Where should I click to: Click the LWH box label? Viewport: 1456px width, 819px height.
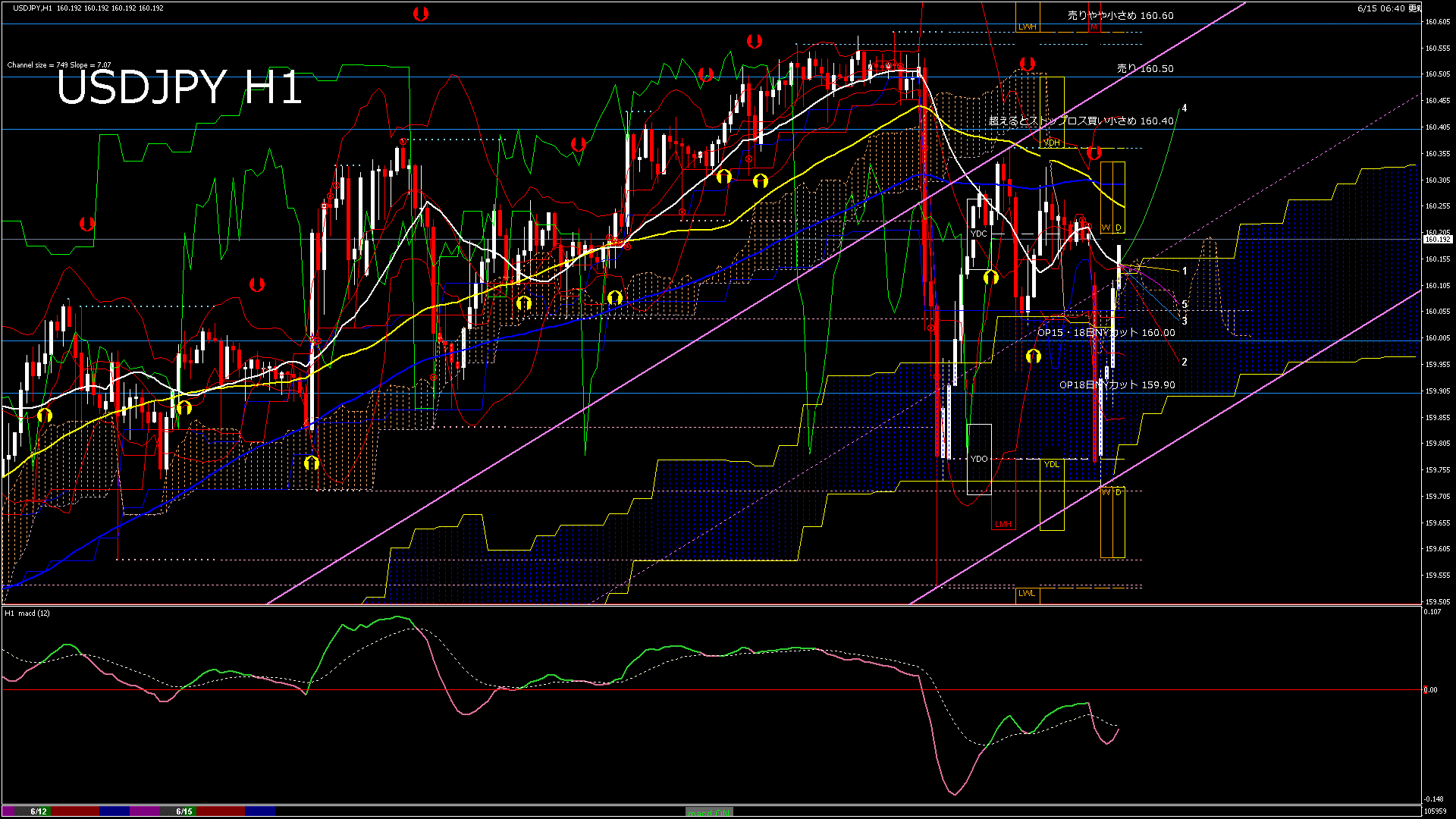pyautogui.click(x=1027, y=27)
